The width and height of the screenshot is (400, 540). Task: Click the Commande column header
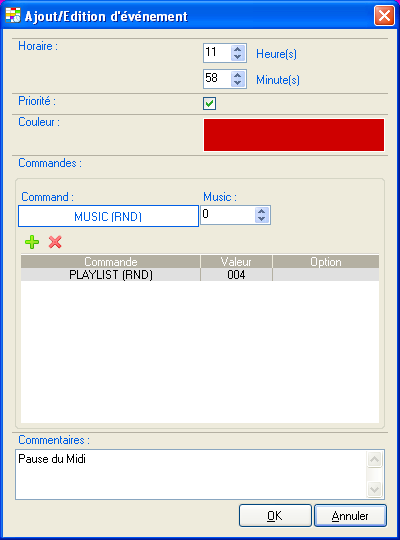(x=111, y=262)
